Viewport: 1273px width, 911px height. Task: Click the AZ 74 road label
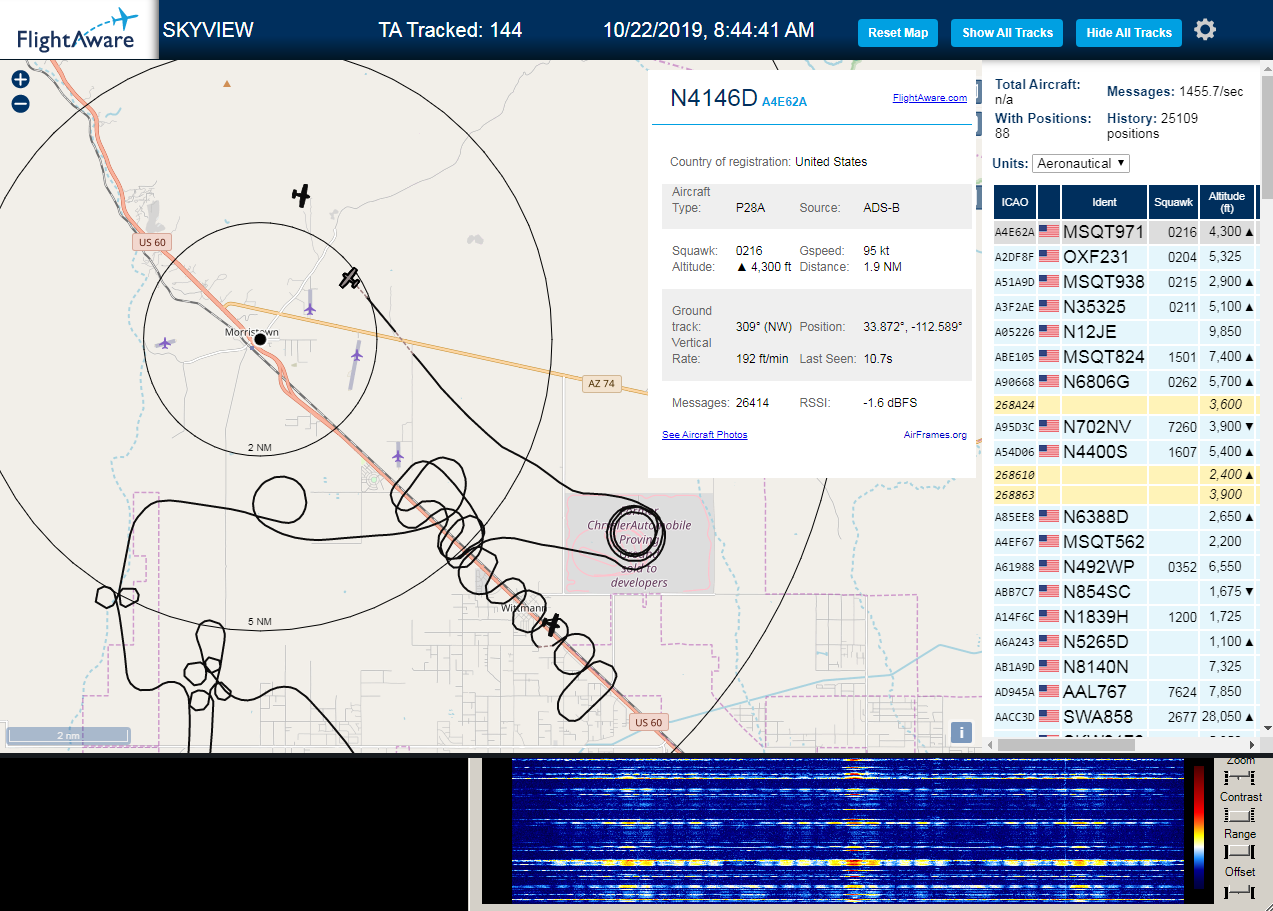[x=600, y=384]
